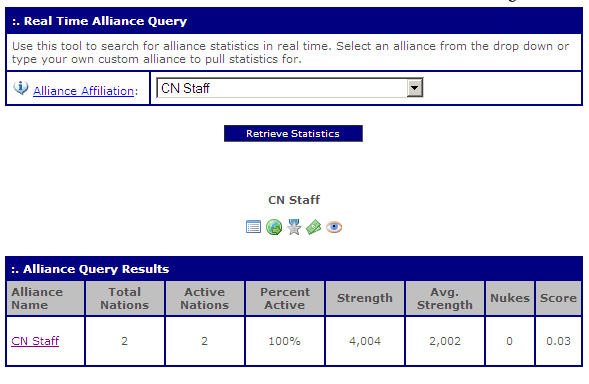Open the alliance list view icon
Image resolution: width=589 pixels, height=384 pixels.
253,227
